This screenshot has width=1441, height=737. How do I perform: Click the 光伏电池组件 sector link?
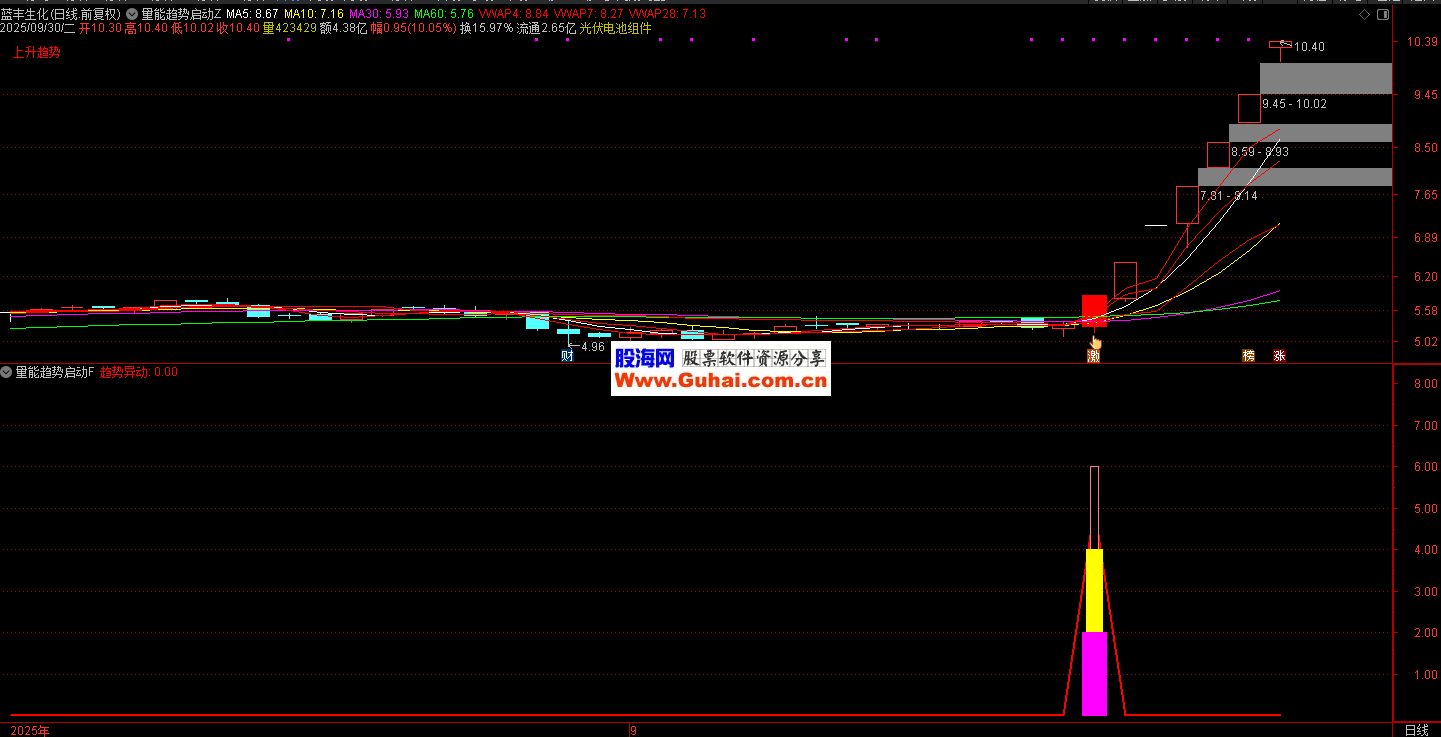615,28
